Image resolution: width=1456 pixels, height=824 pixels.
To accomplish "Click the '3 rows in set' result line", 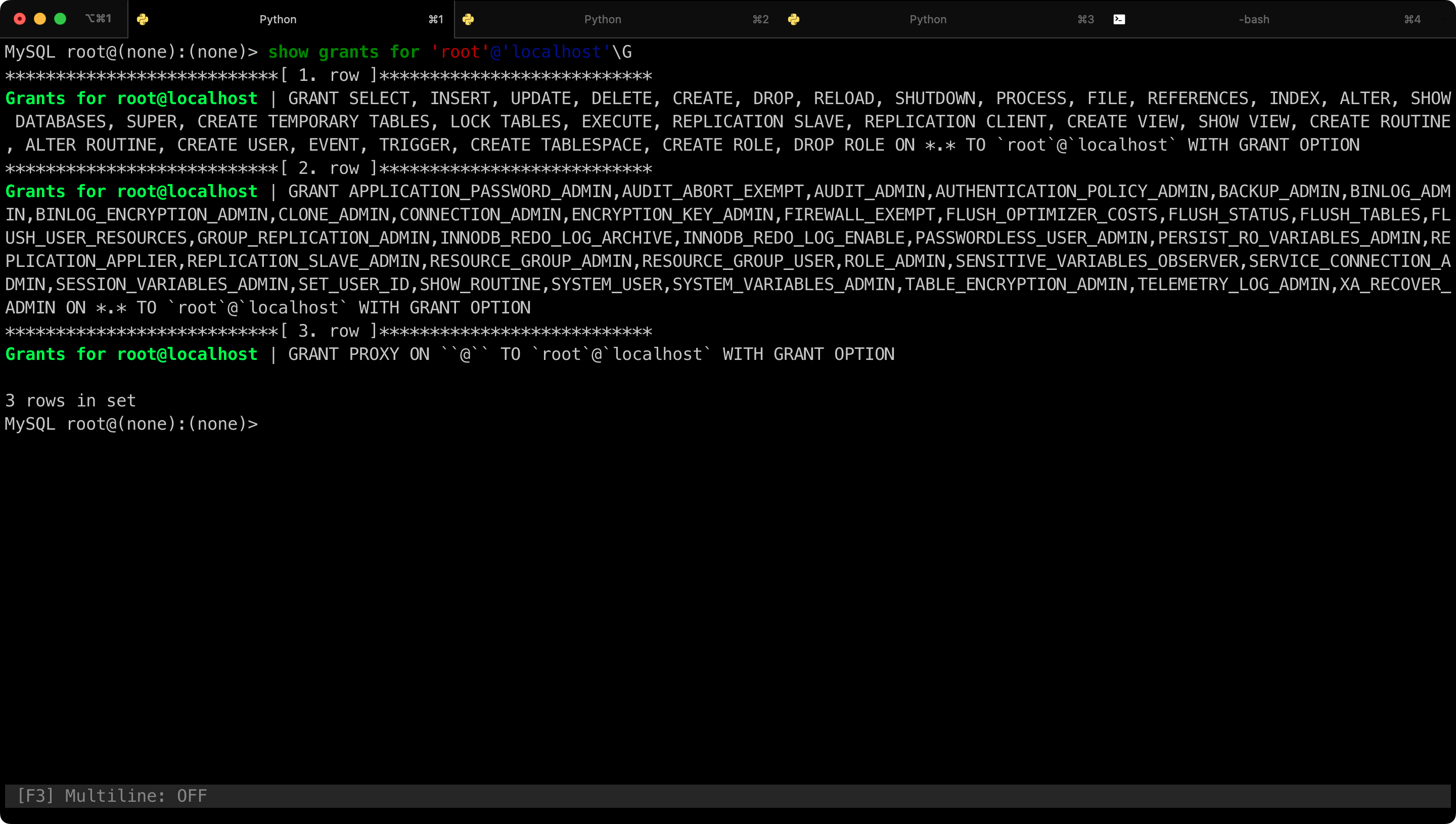I will coord(71,401).
